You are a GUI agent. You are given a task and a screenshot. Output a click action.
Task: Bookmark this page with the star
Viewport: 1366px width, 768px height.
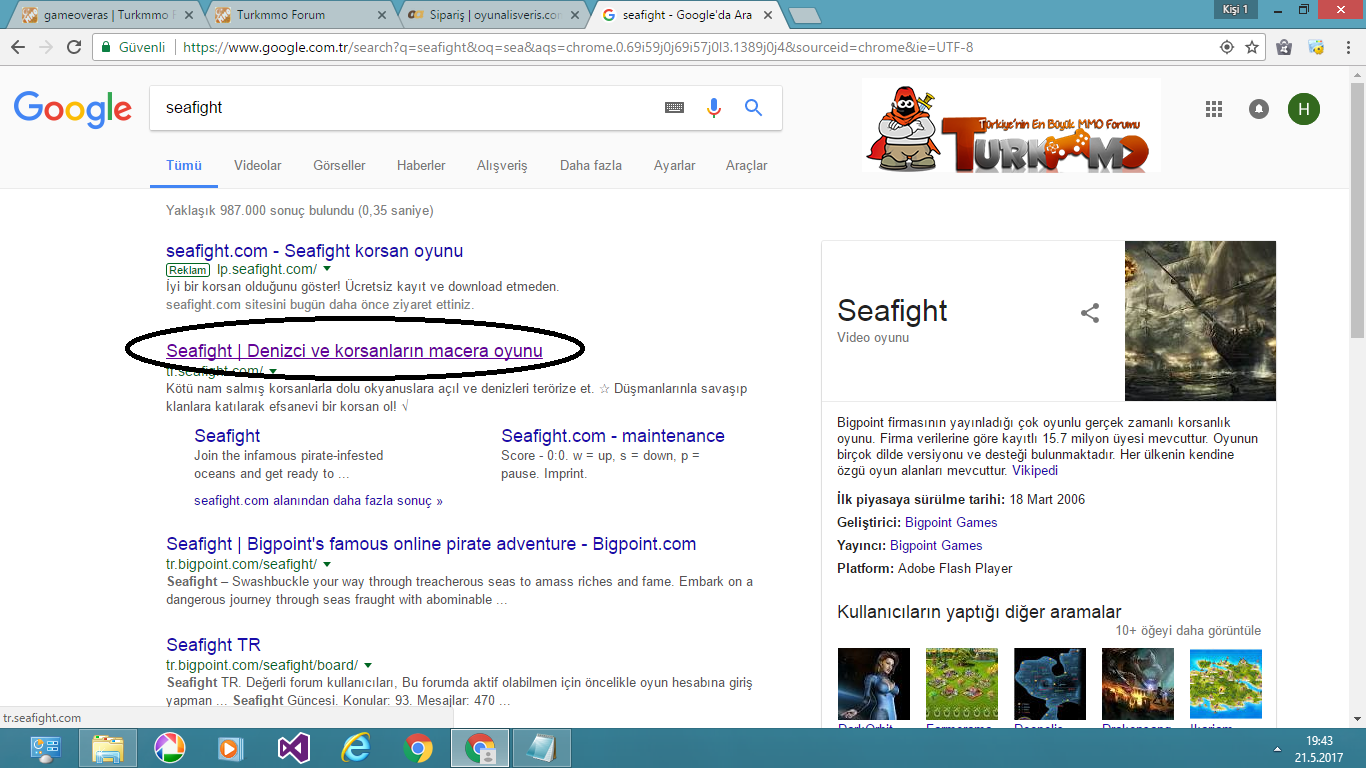pyautogui.click(x=1252, y=47)
